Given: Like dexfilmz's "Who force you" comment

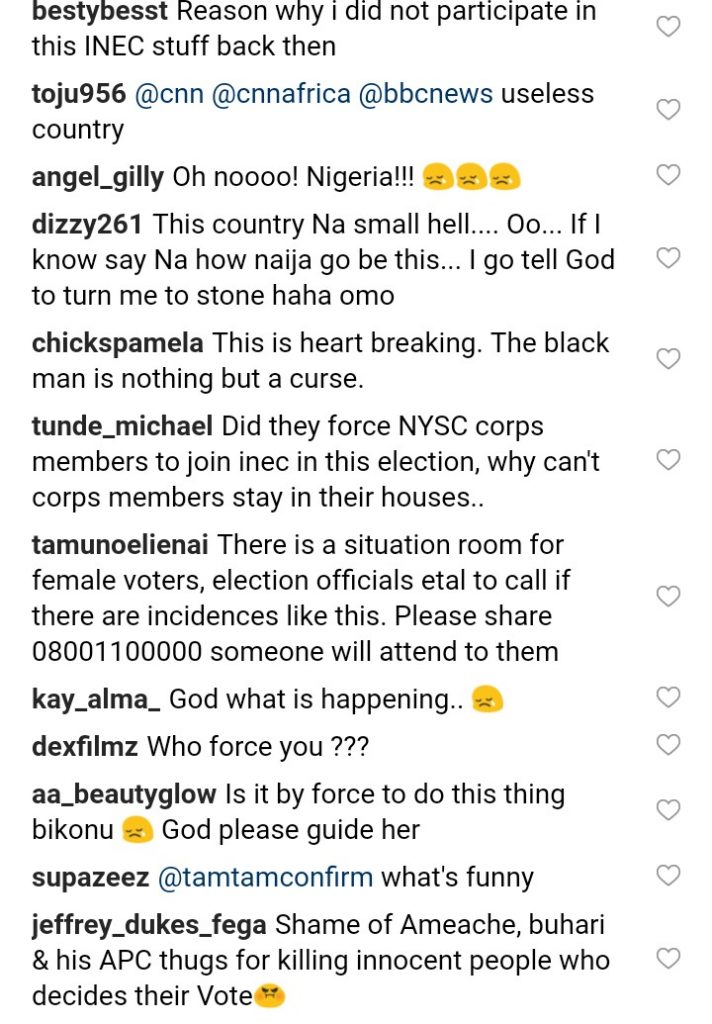Looking at the screenshot, I should click(668, 744).
